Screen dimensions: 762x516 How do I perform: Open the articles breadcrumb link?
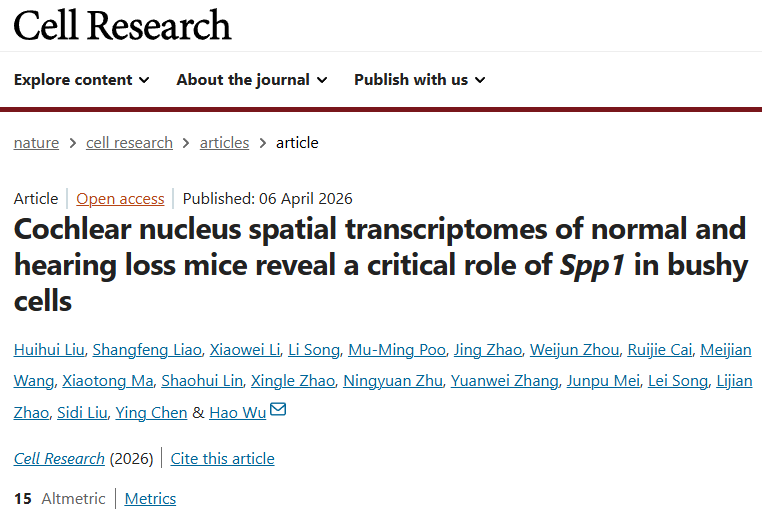coord(224,143)
